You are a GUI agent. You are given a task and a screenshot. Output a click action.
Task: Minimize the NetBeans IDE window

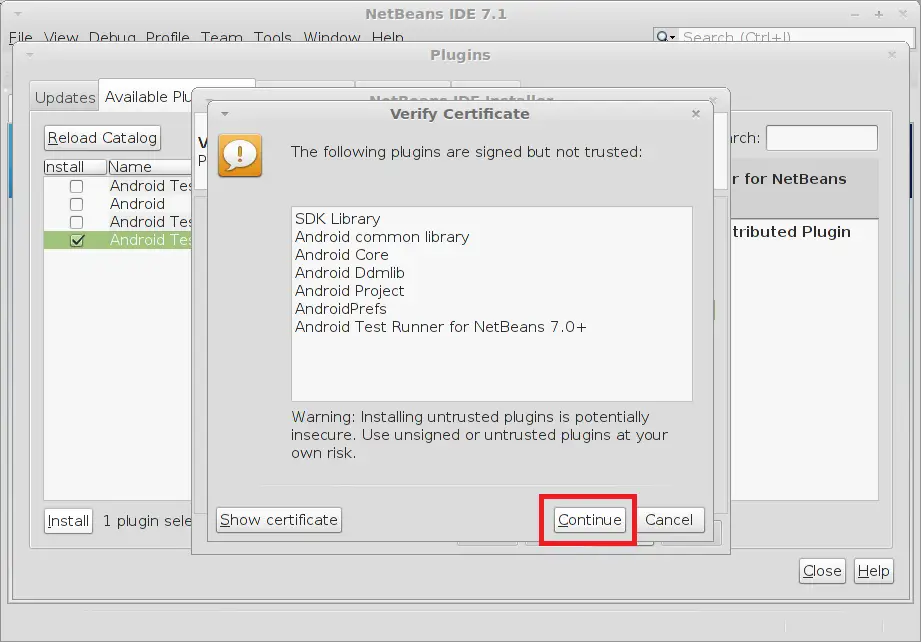tap(855, 14)
